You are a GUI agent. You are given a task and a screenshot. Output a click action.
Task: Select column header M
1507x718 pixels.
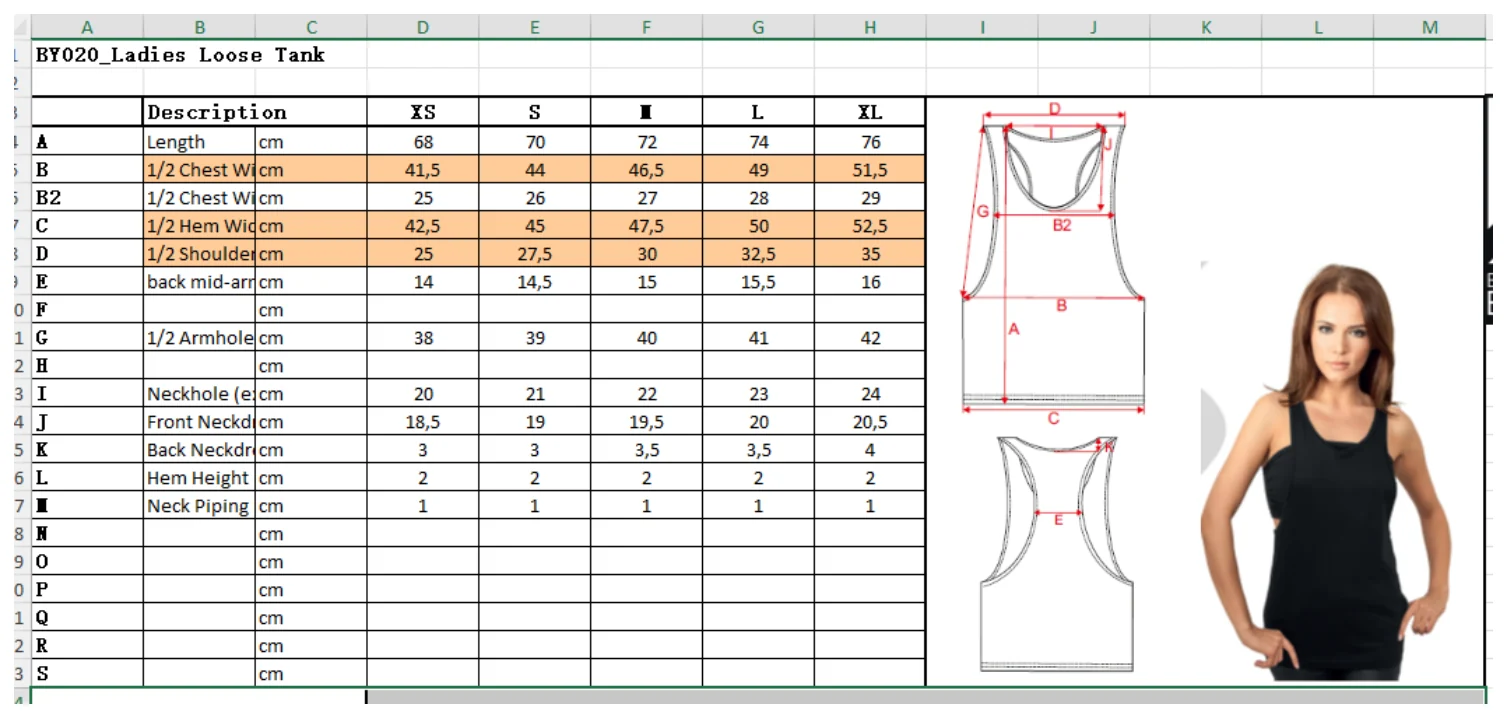(1429, 27)
